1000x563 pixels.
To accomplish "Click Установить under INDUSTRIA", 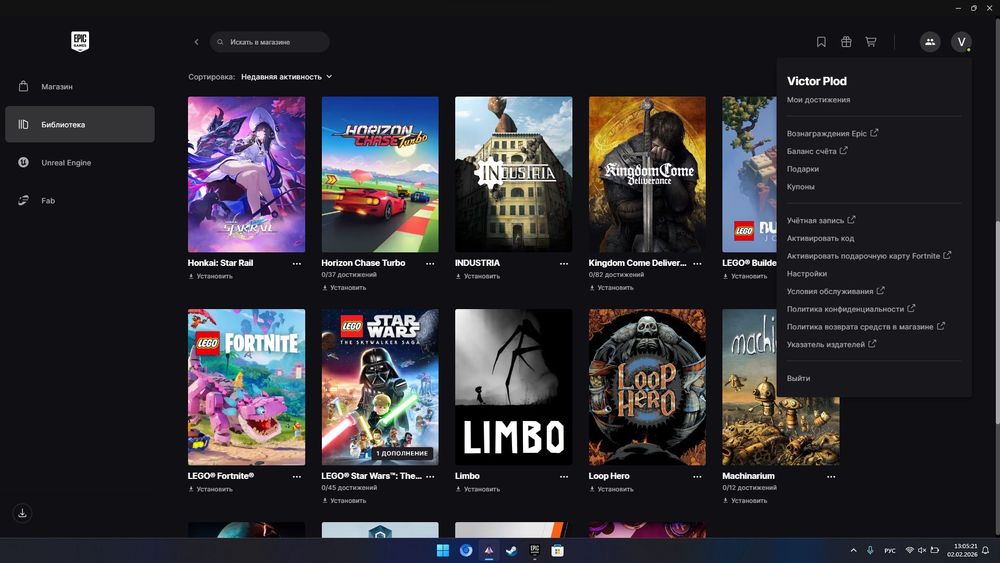I will tap(478, 277).
